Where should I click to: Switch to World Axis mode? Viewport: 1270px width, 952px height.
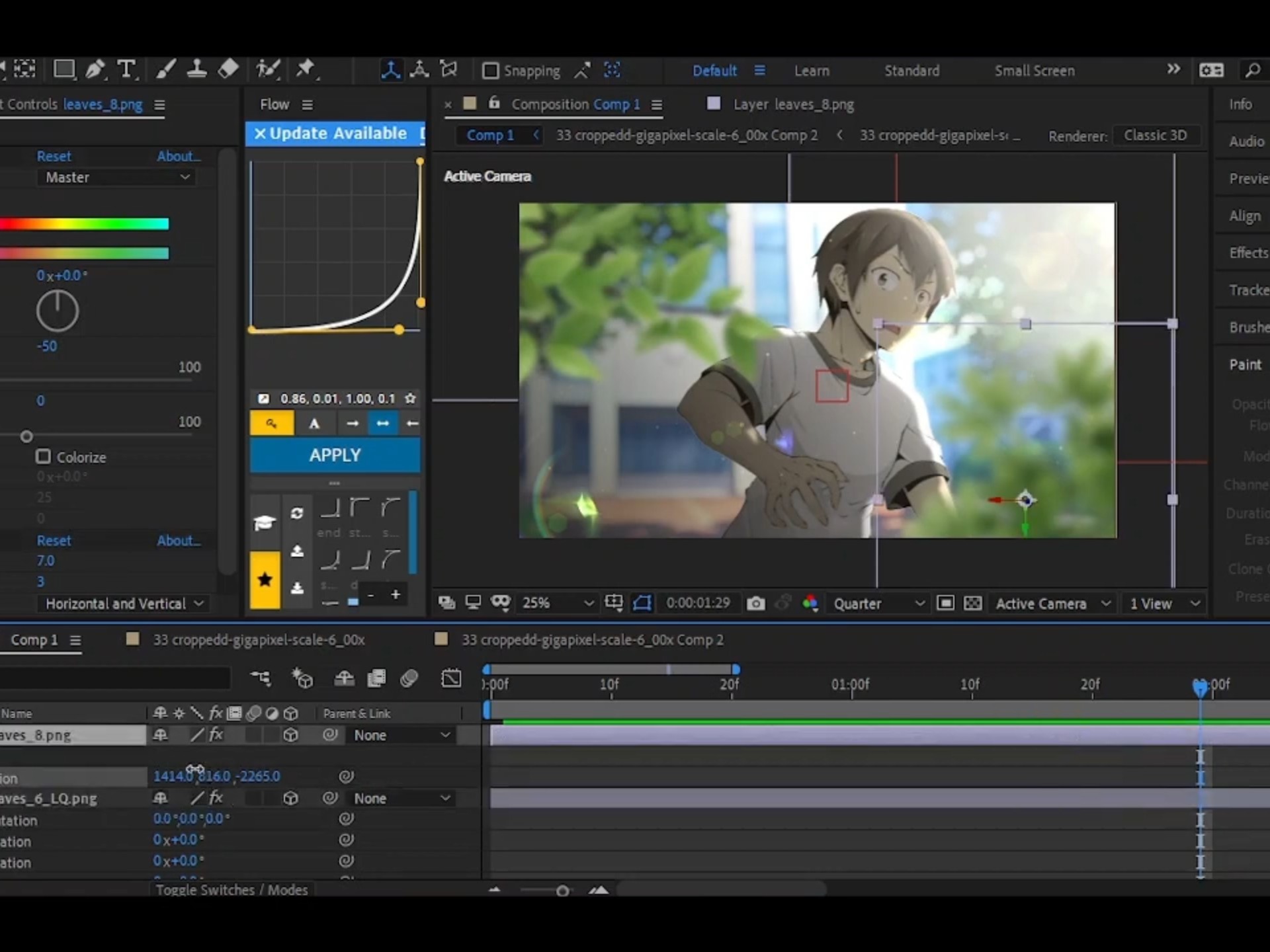(419, 69)
